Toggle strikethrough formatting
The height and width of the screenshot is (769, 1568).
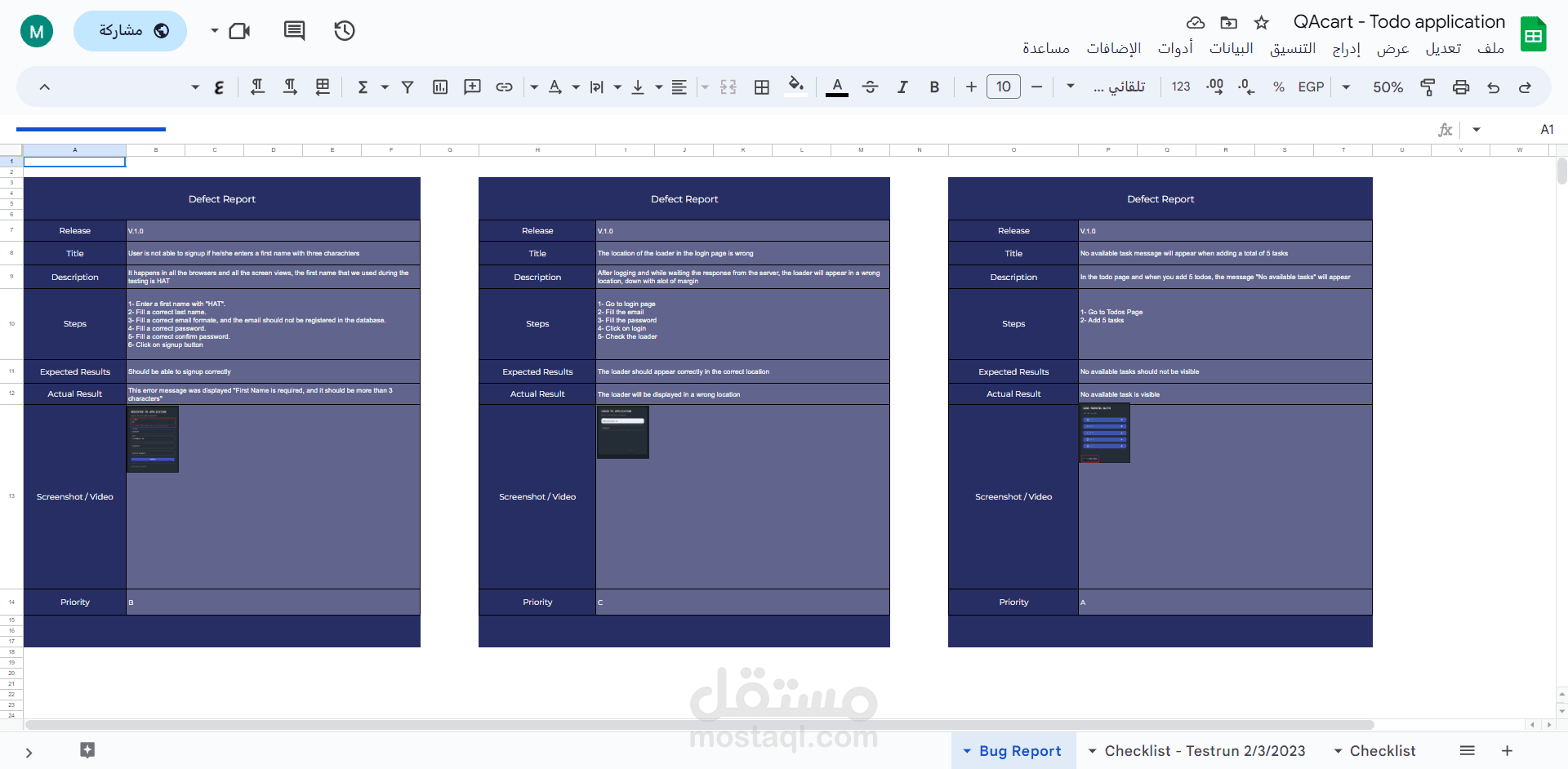(870, 87)
